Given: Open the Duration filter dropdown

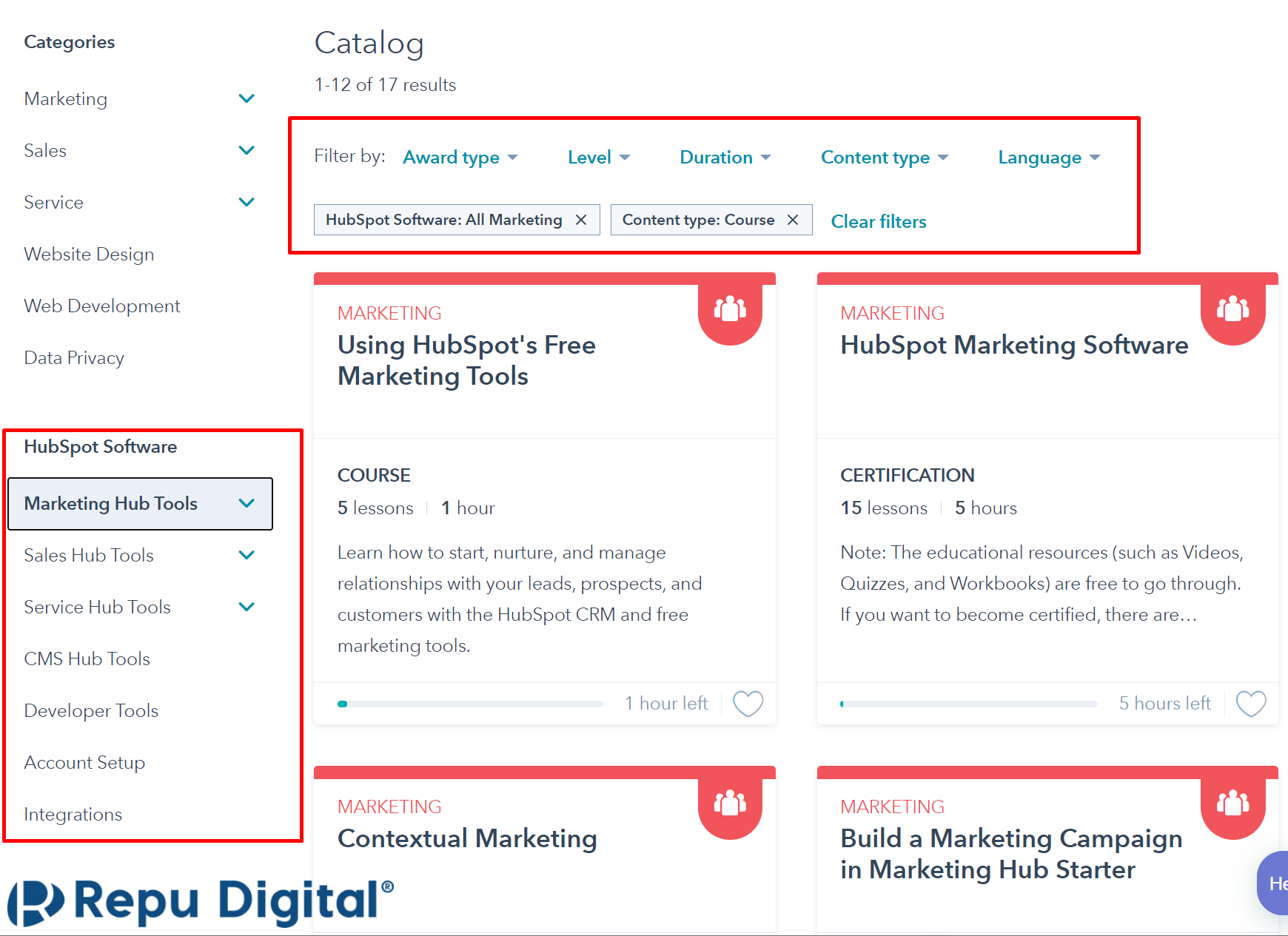Looking at the screenshot, I should pyautogui.click(x=725, y=158).
